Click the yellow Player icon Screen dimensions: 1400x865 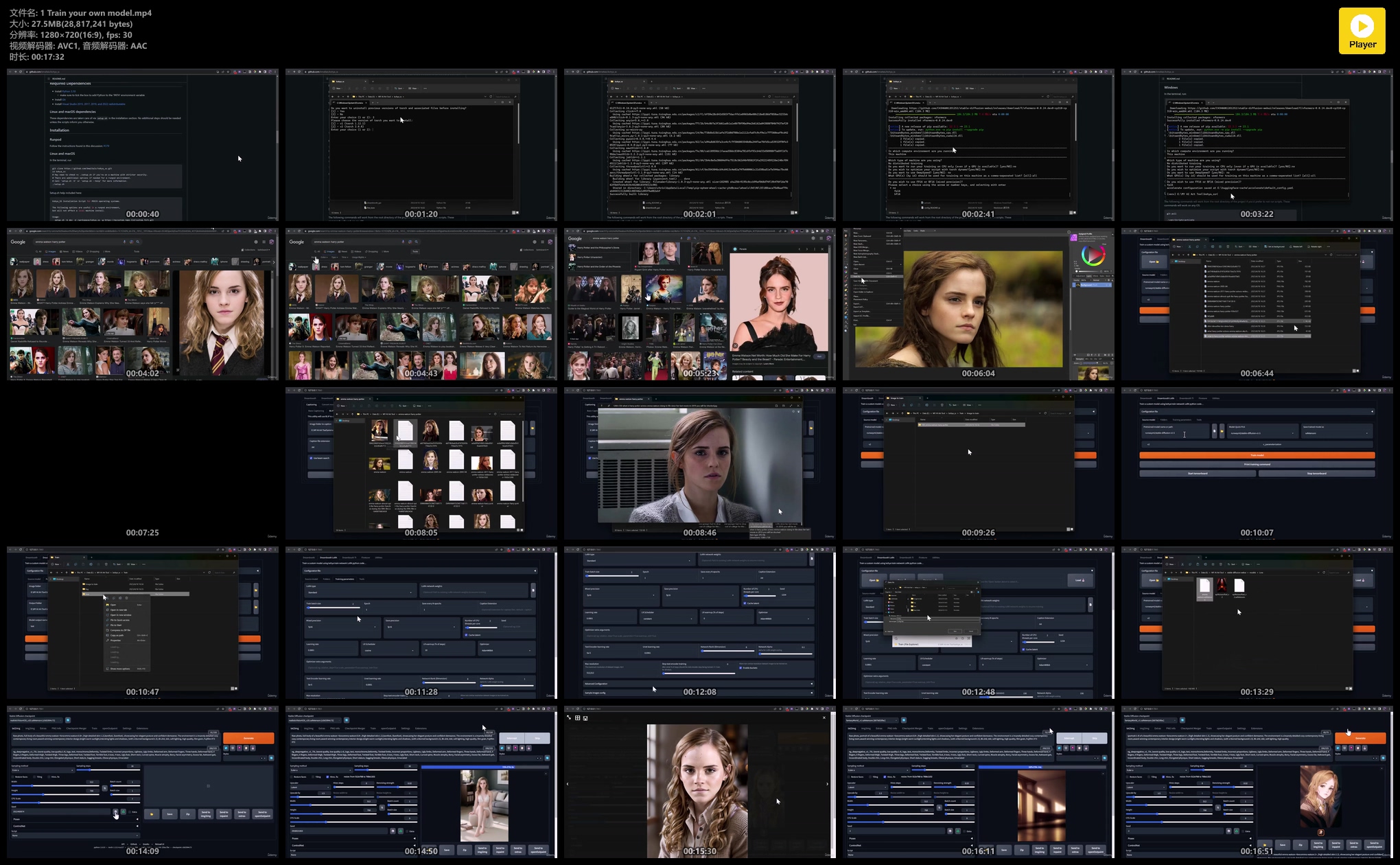click(x=1362, y=31)
